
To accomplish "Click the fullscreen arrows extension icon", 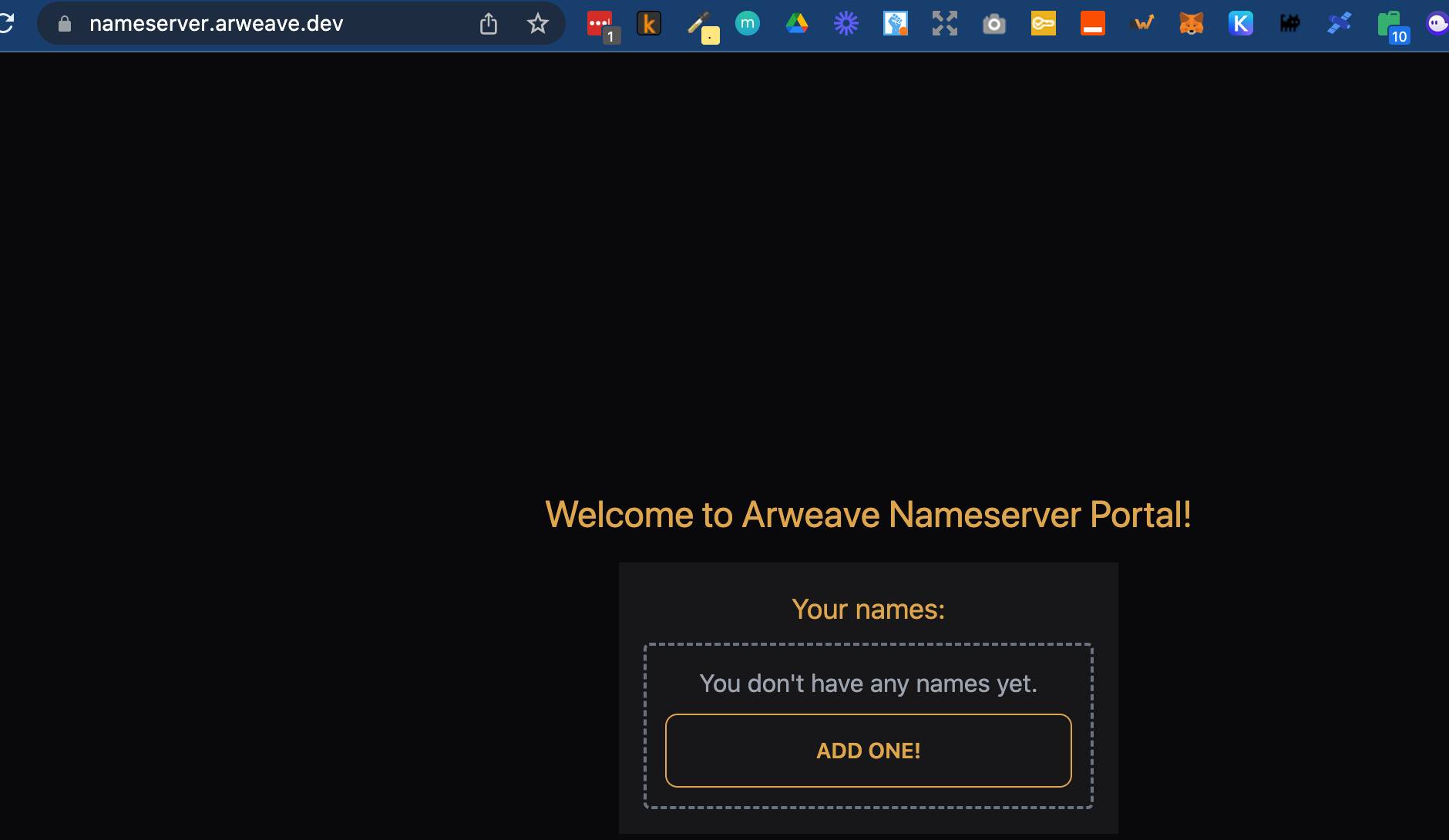I will [x=944, y=23].
